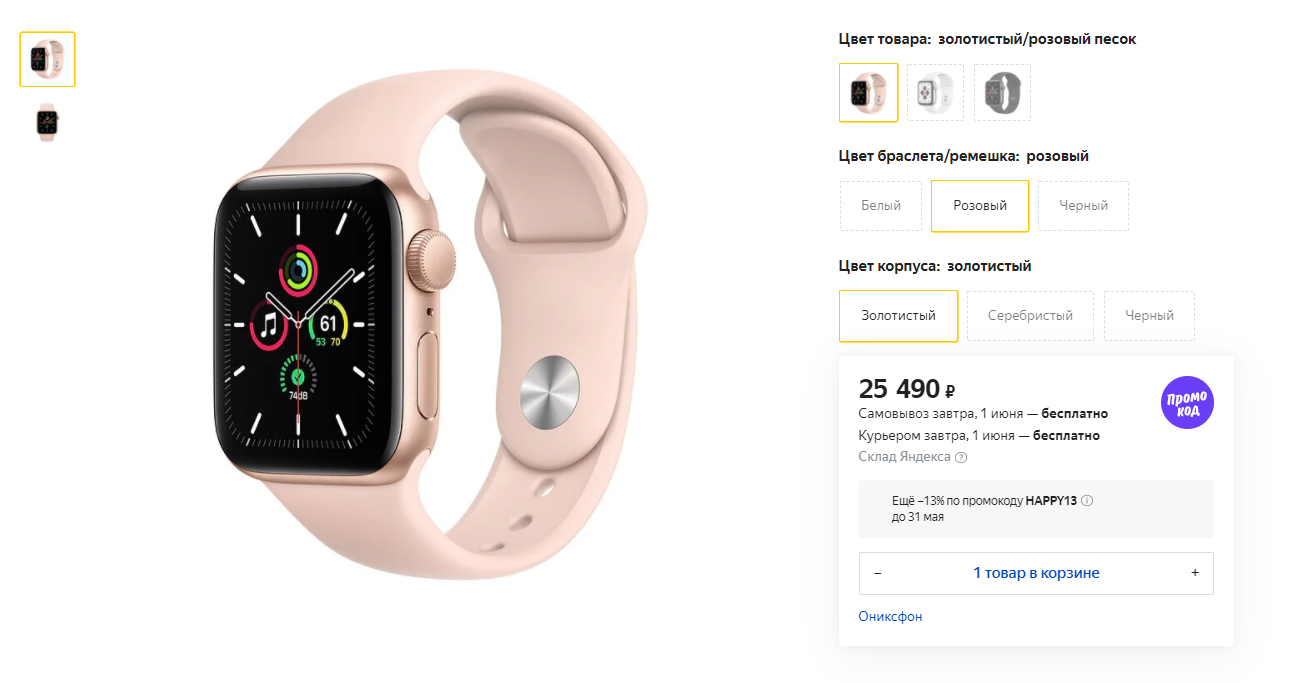Select Золотистый case color
This screenshot has height=683, width=1290.
(x=899, y=316)
